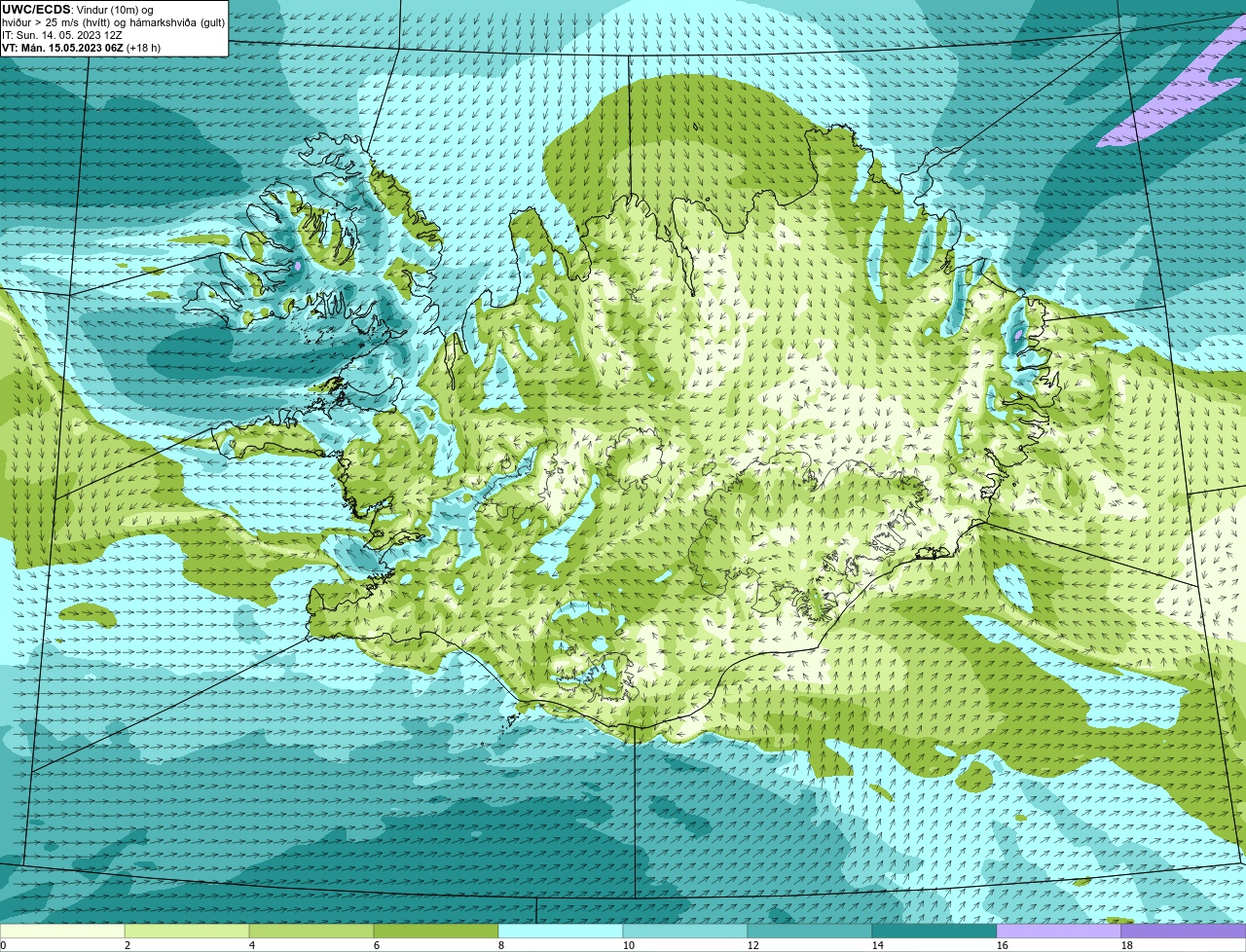The image size is (1246, 952).
Task: Click the "0" label on the color scale
Action: 3,945
